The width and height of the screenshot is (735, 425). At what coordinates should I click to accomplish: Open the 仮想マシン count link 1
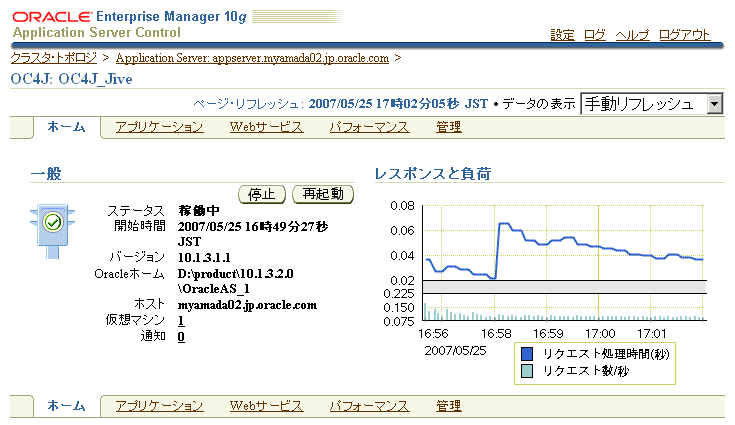(x=181, y=321)
